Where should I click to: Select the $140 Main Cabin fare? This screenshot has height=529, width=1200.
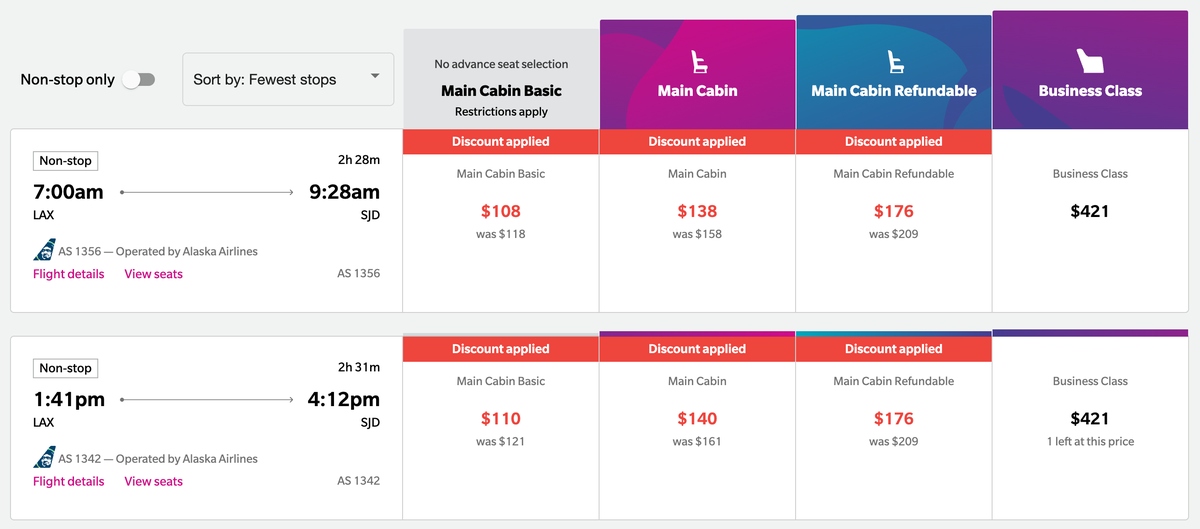[697, 428]
